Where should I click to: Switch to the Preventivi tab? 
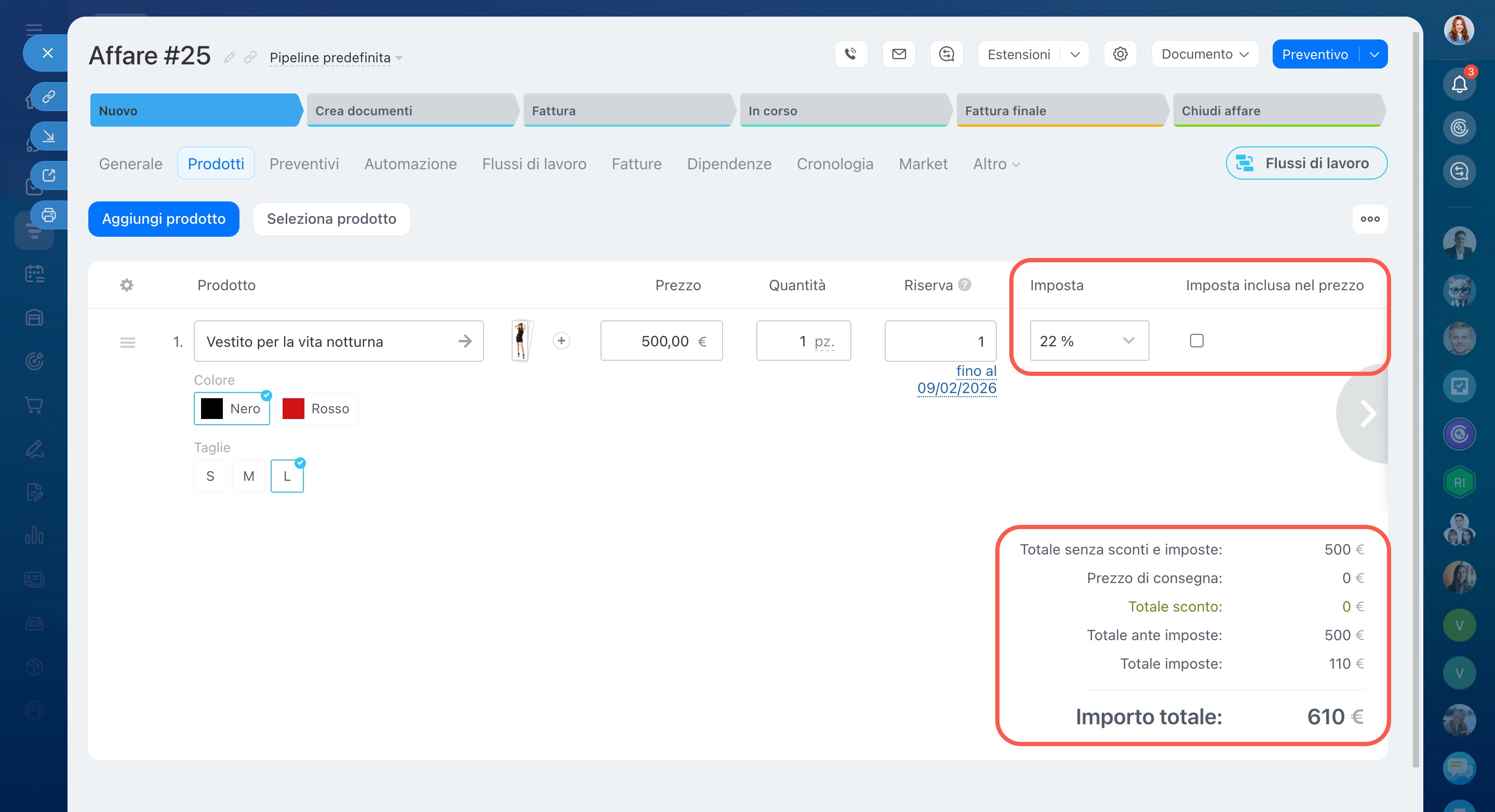click(x=304, y=164)
